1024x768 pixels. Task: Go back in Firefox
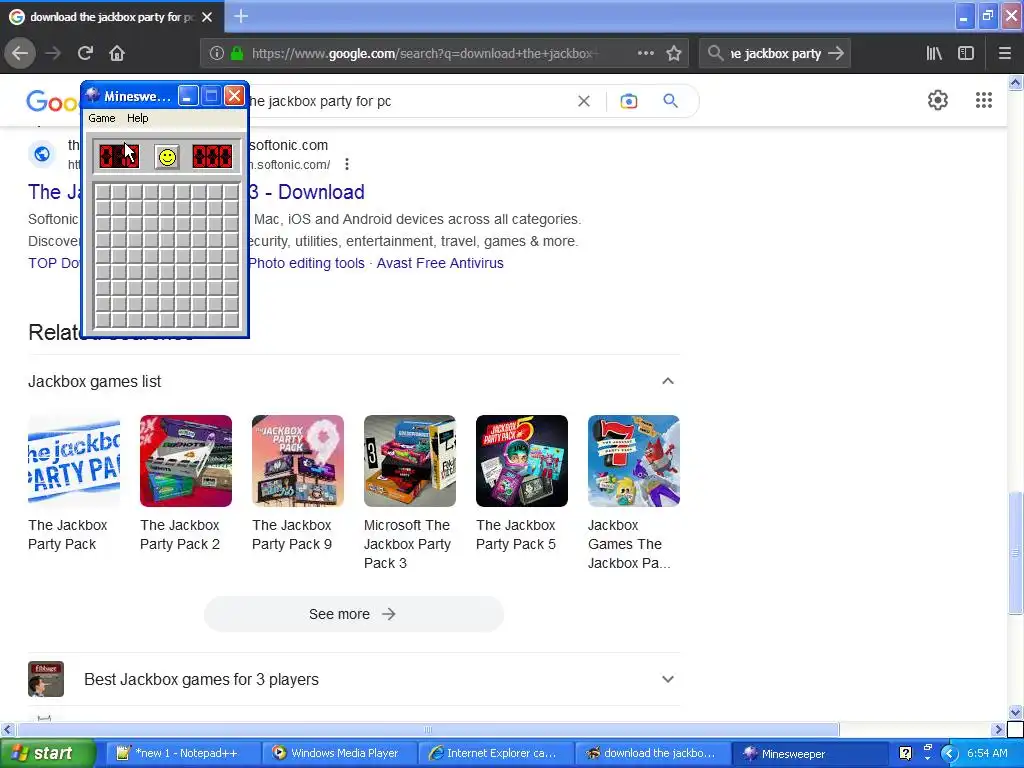pyautogui.click(x=20, y=54)
